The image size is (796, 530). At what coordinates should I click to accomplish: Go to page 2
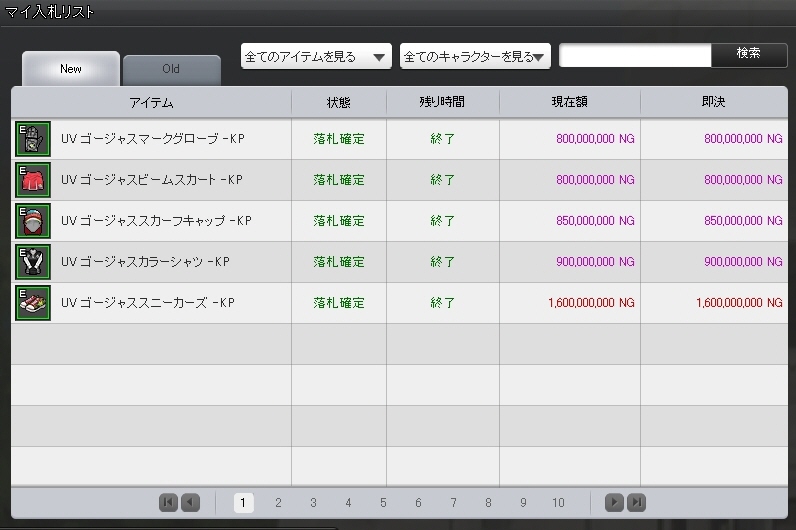278,503
